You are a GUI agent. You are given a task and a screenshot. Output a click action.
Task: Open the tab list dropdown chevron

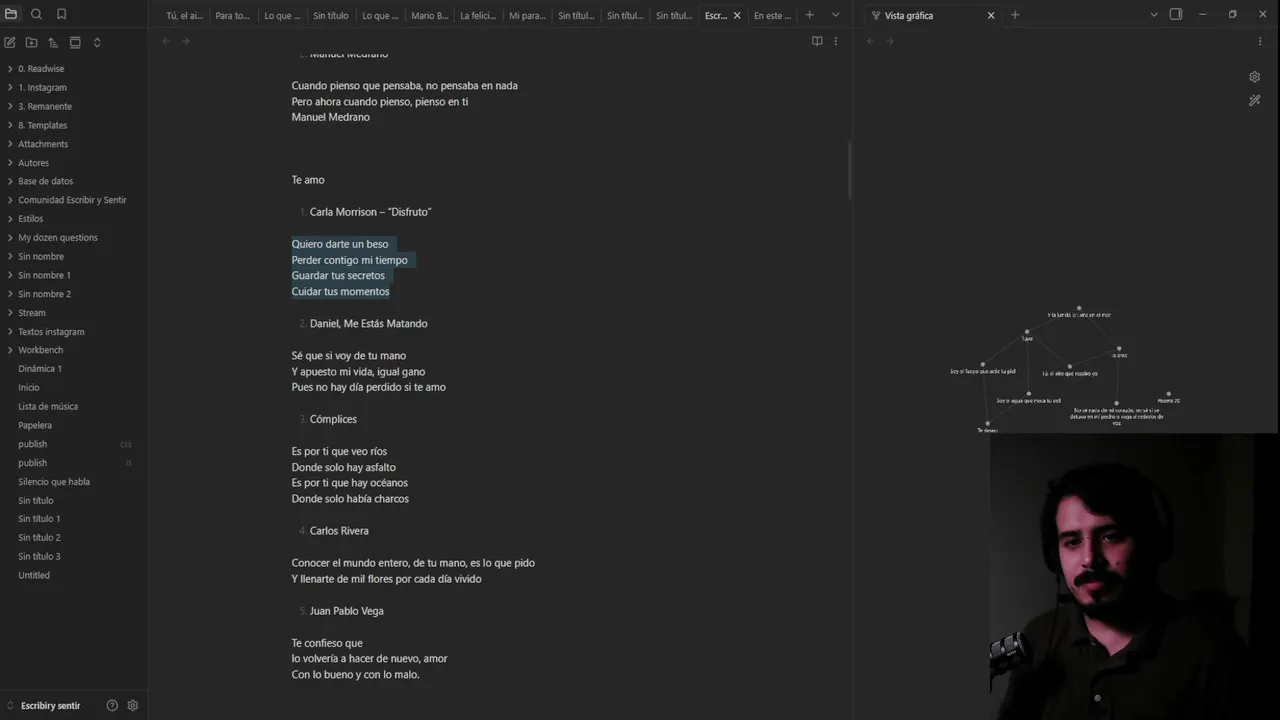(x=835, y=15)
